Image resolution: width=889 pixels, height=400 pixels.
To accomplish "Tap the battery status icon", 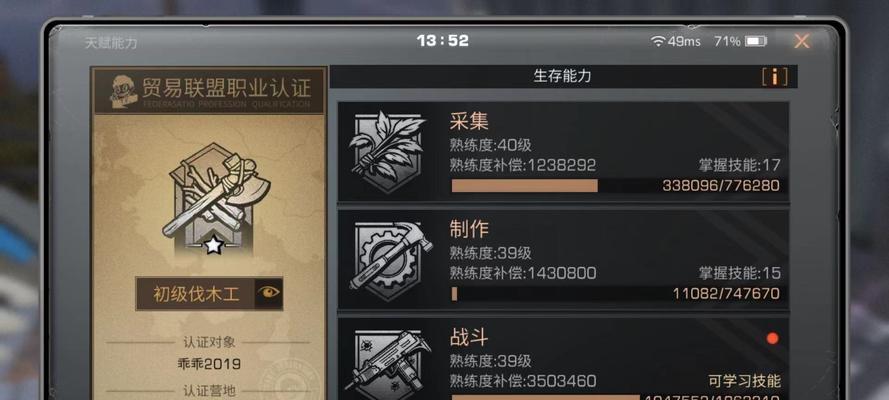I will 756,41.
